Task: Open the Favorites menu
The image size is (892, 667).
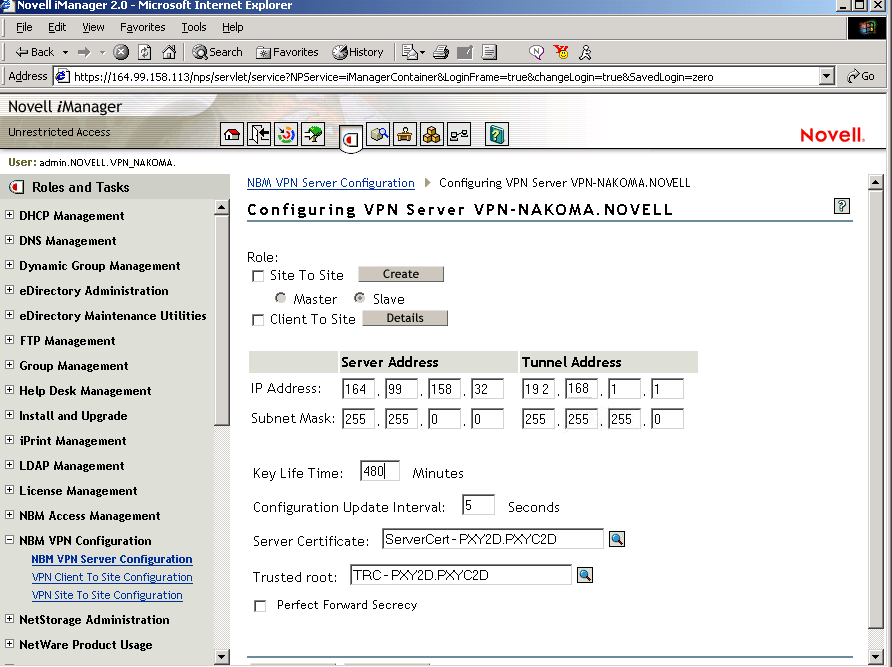Action: click(142, 27)
